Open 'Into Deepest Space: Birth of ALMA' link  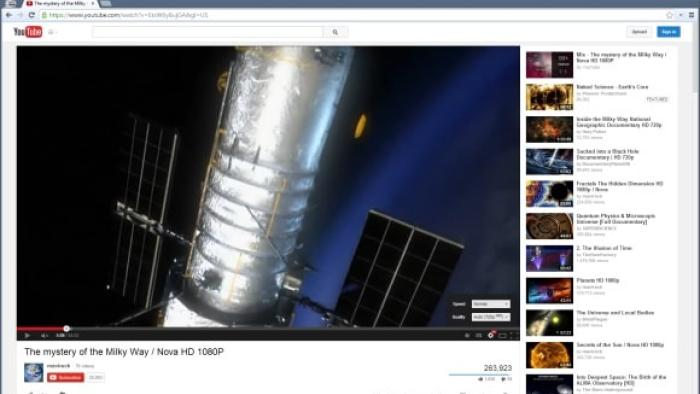[621, 380]
